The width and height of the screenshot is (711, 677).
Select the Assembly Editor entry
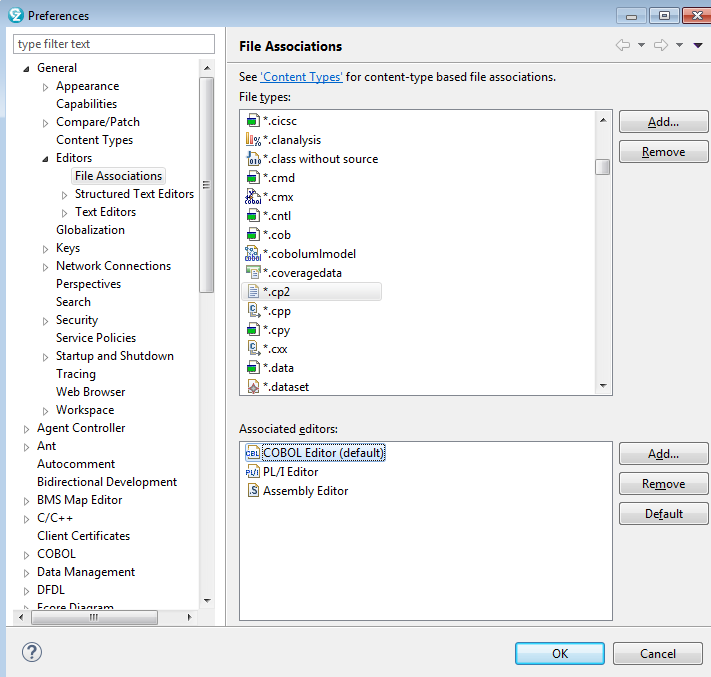[305, 491]
